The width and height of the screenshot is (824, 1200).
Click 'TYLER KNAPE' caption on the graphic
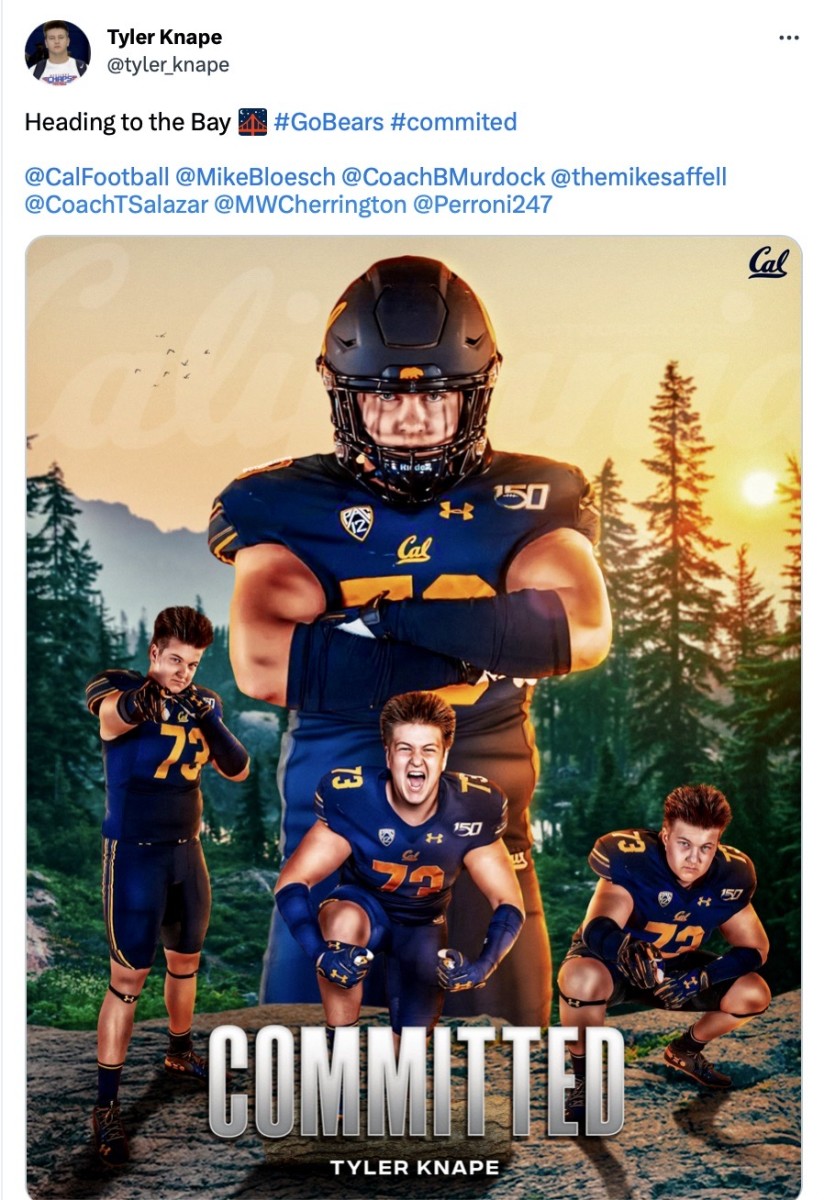coord(414,1167)
